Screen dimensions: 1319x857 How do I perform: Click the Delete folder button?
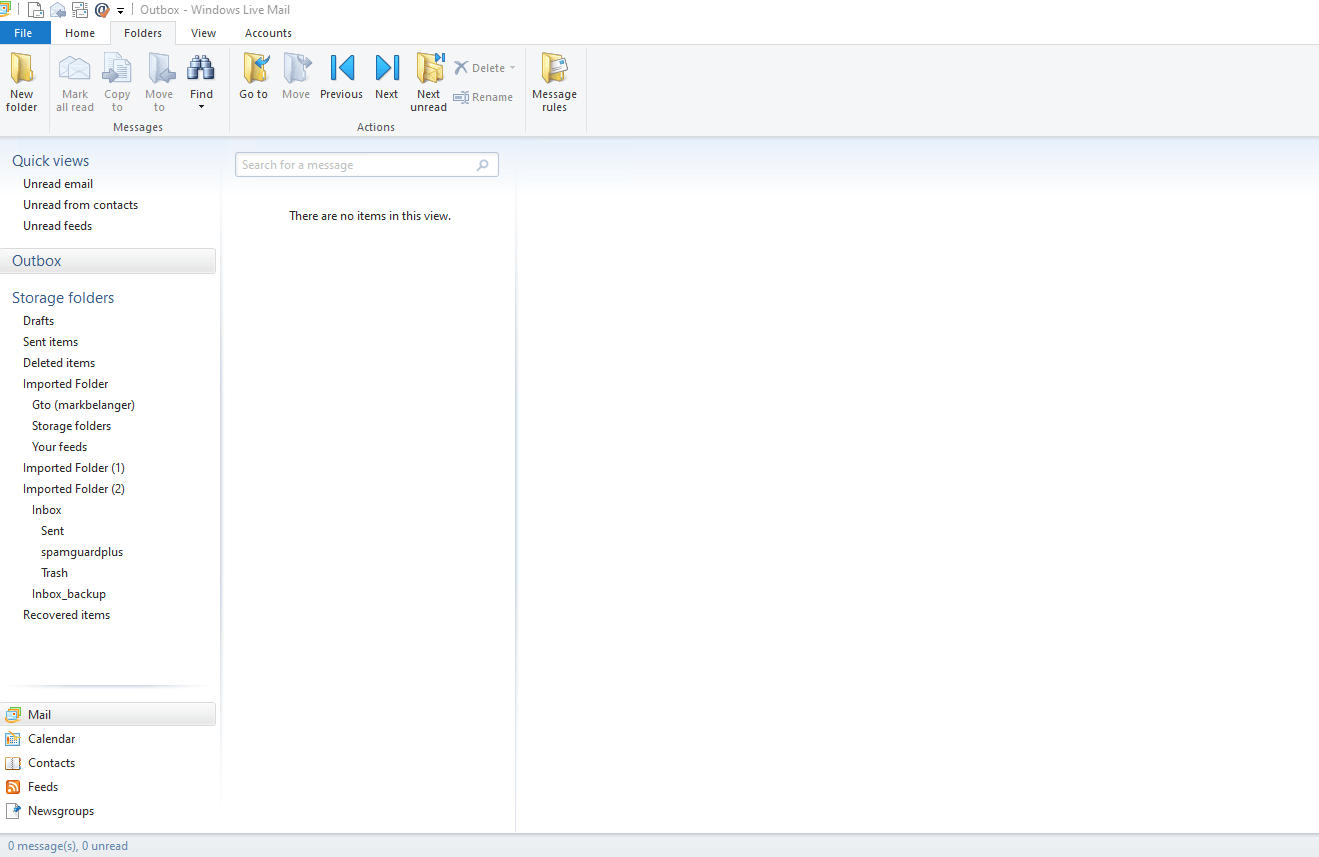tap(479, 68)
